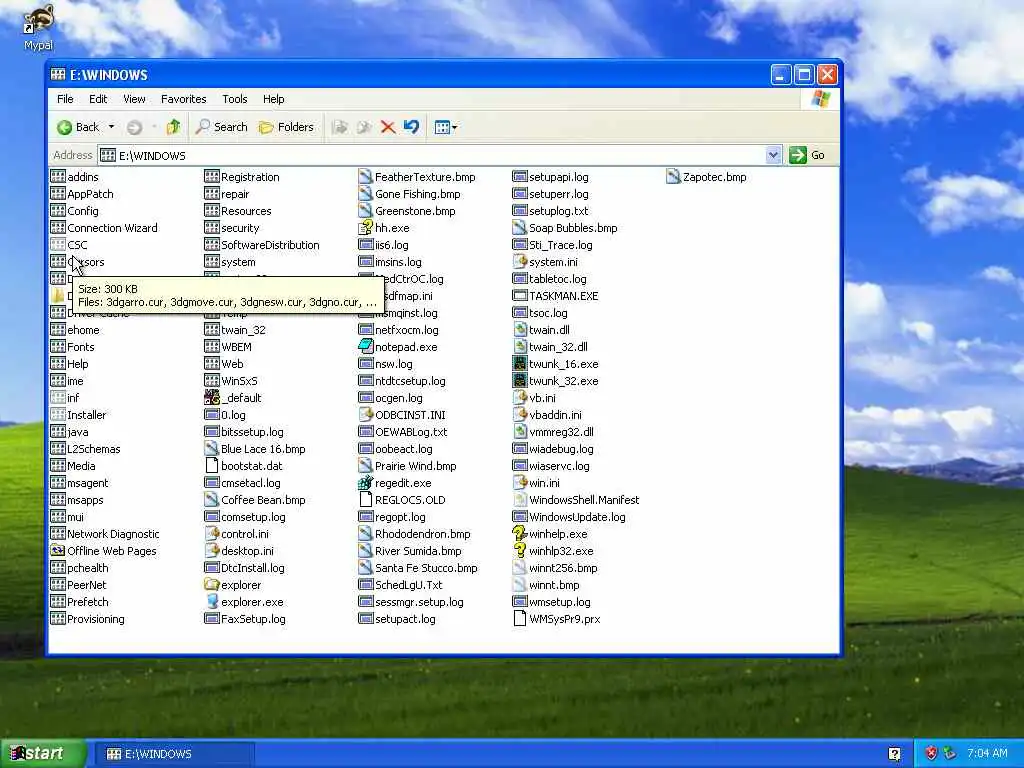
Task: Click the Copy To toolbar icon
Action: 364,127
